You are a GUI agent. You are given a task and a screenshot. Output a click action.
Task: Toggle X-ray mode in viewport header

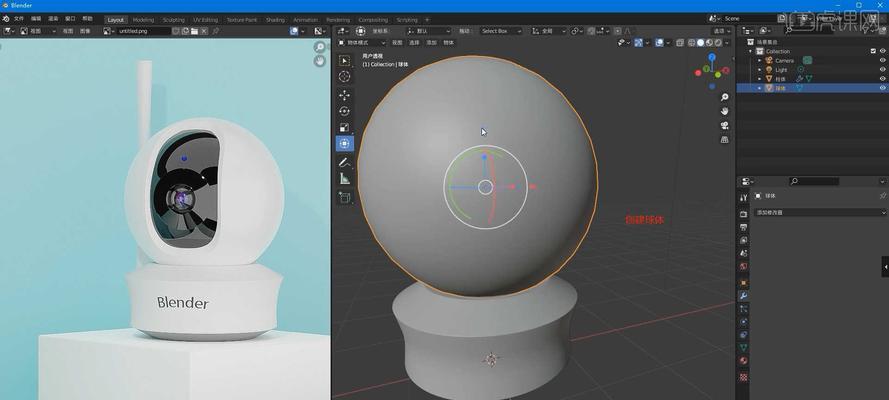pos(680,42)
